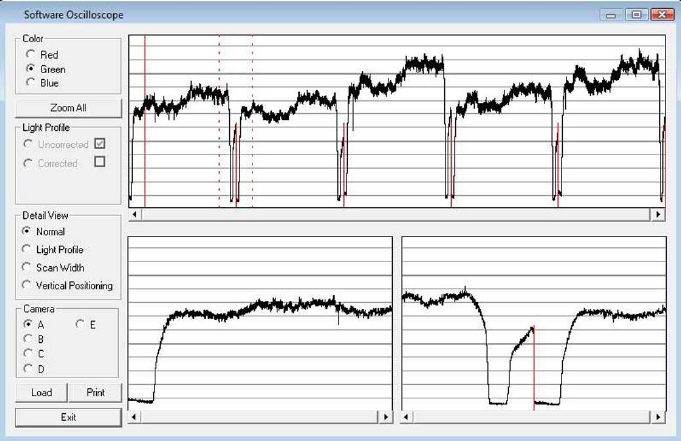Click right arrow of bottom-left graph scrollbar
The image size is (681, 441).
(386, 417)
